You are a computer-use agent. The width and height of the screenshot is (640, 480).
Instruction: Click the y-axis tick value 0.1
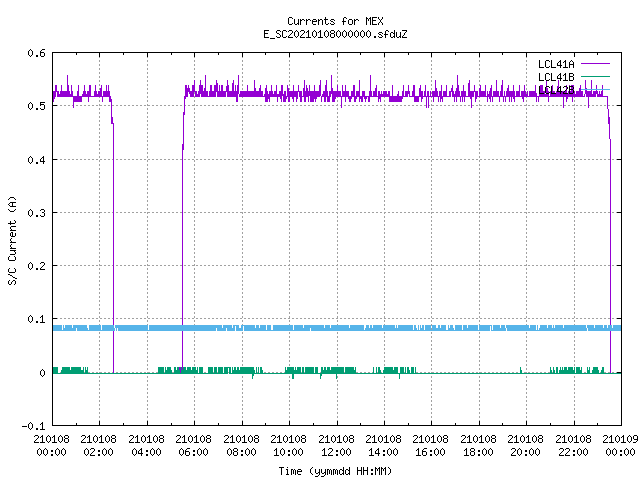[x=37, y=319]
